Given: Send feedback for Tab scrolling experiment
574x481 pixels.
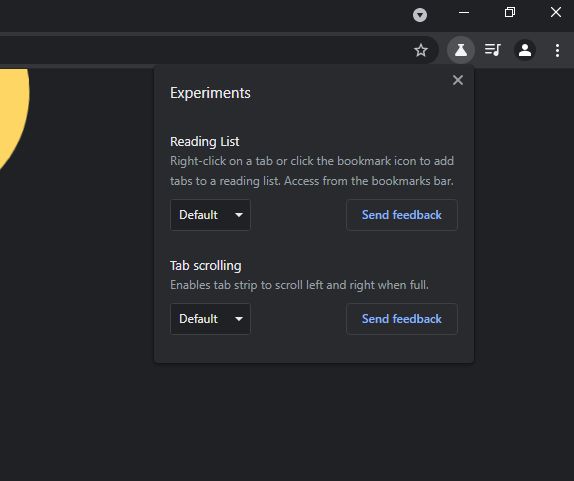Looking at the screenshot, I should [402, 319].
